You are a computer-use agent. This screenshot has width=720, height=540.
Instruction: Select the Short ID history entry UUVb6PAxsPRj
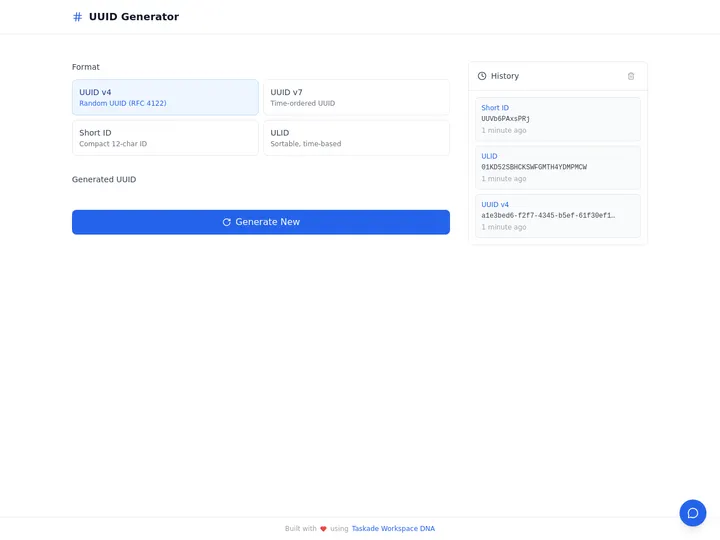click(558, 119)
